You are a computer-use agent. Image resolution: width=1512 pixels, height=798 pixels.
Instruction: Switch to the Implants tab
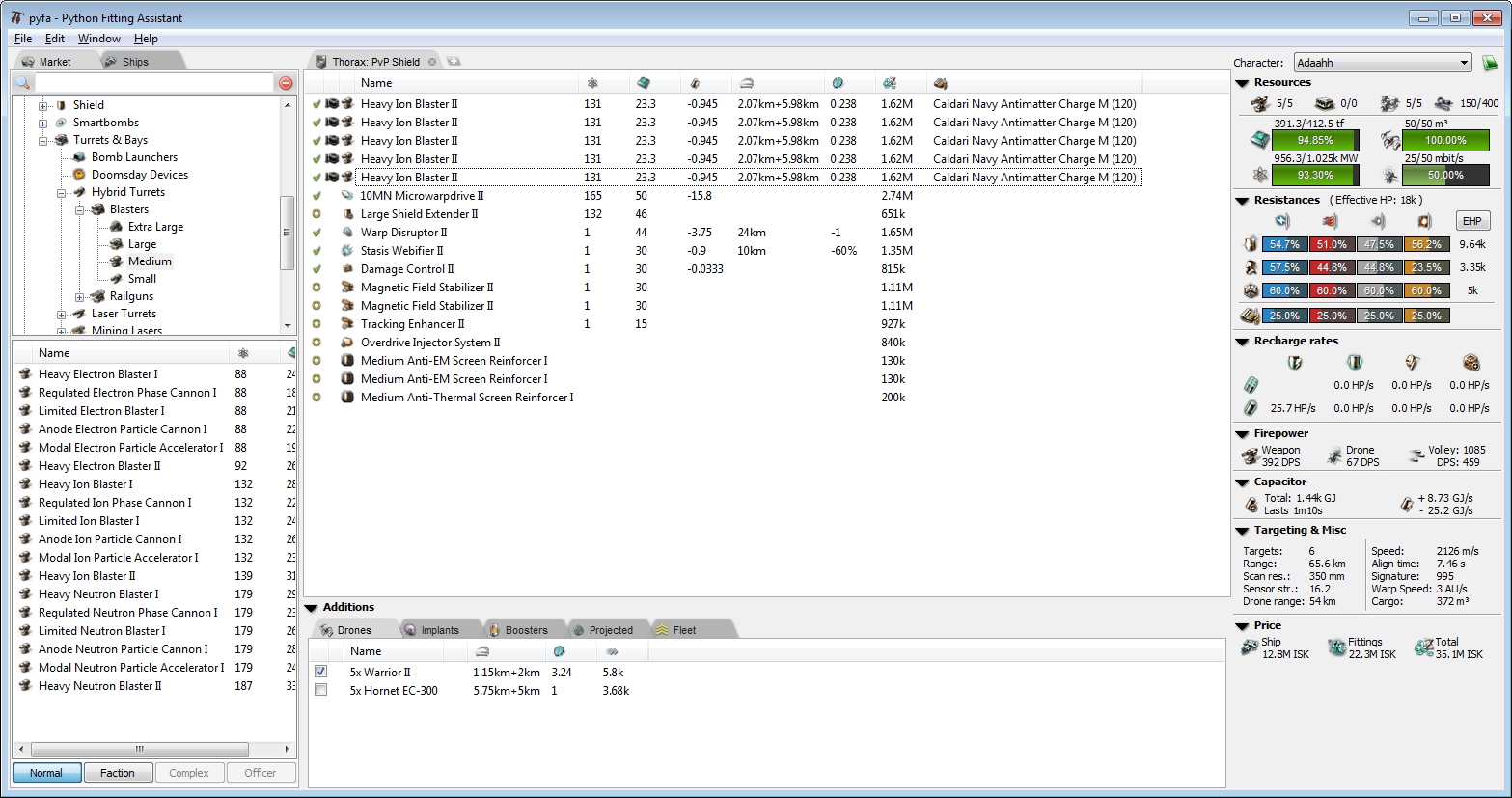click(x=440, y=630)
